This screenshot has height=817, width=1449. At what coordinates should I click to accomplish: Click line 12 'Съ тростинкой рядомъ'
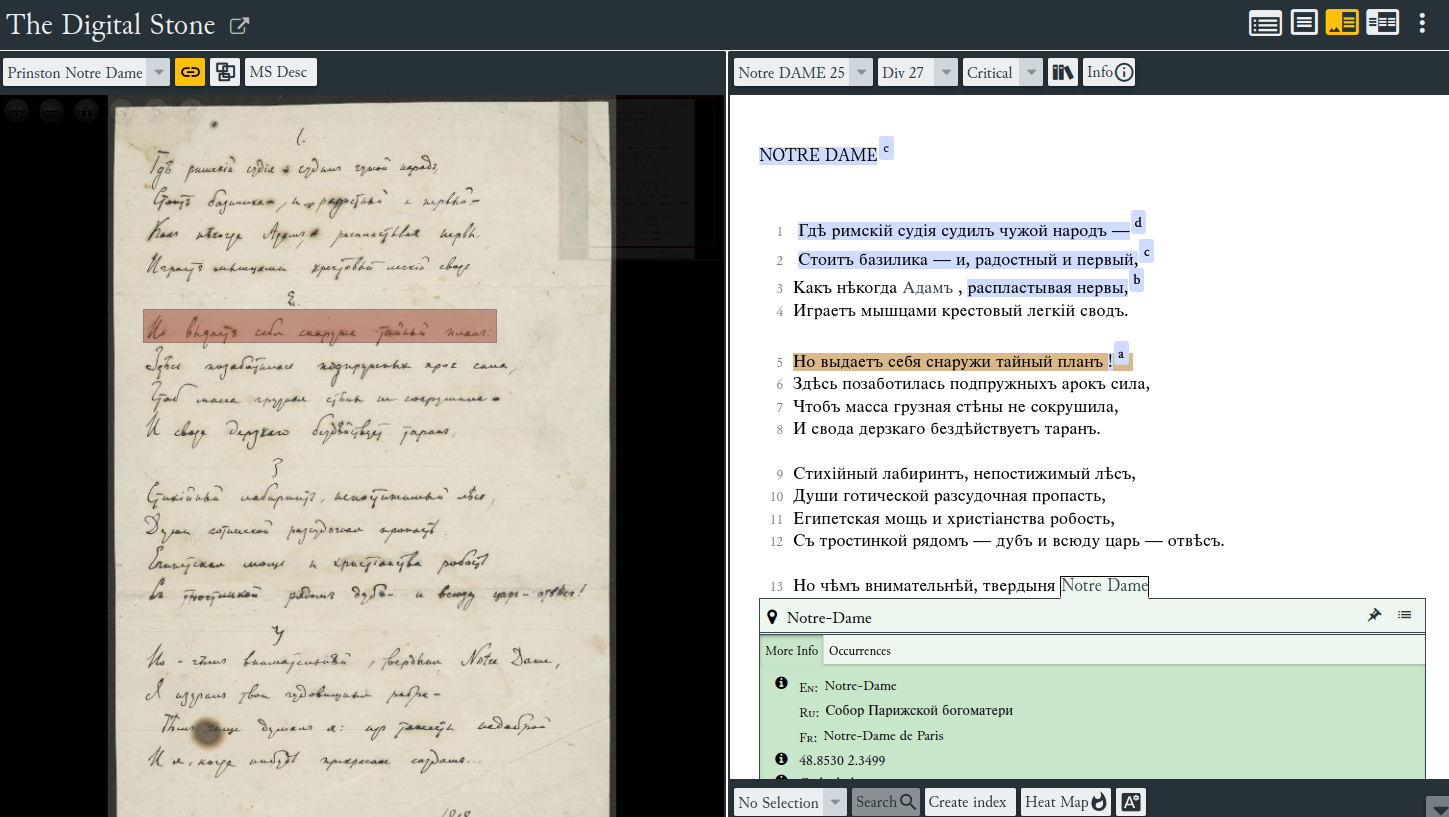click(x=1009, y=541)
